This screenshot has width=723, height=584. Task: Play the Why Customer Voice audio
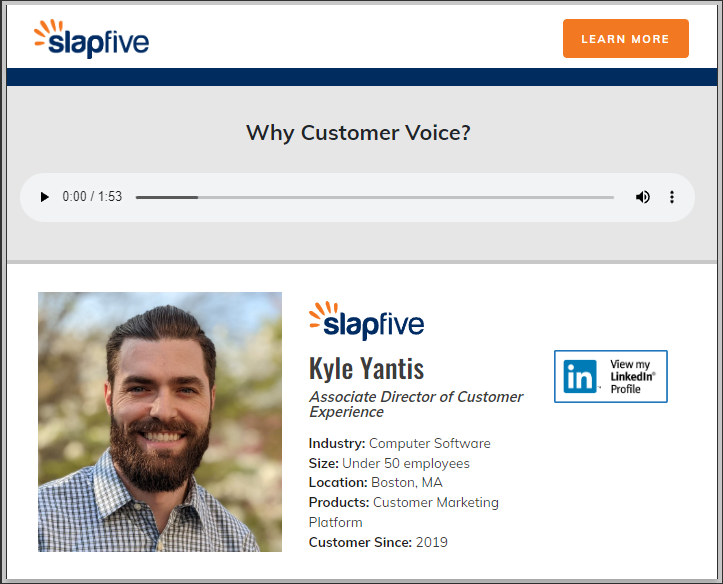[44, 197]
